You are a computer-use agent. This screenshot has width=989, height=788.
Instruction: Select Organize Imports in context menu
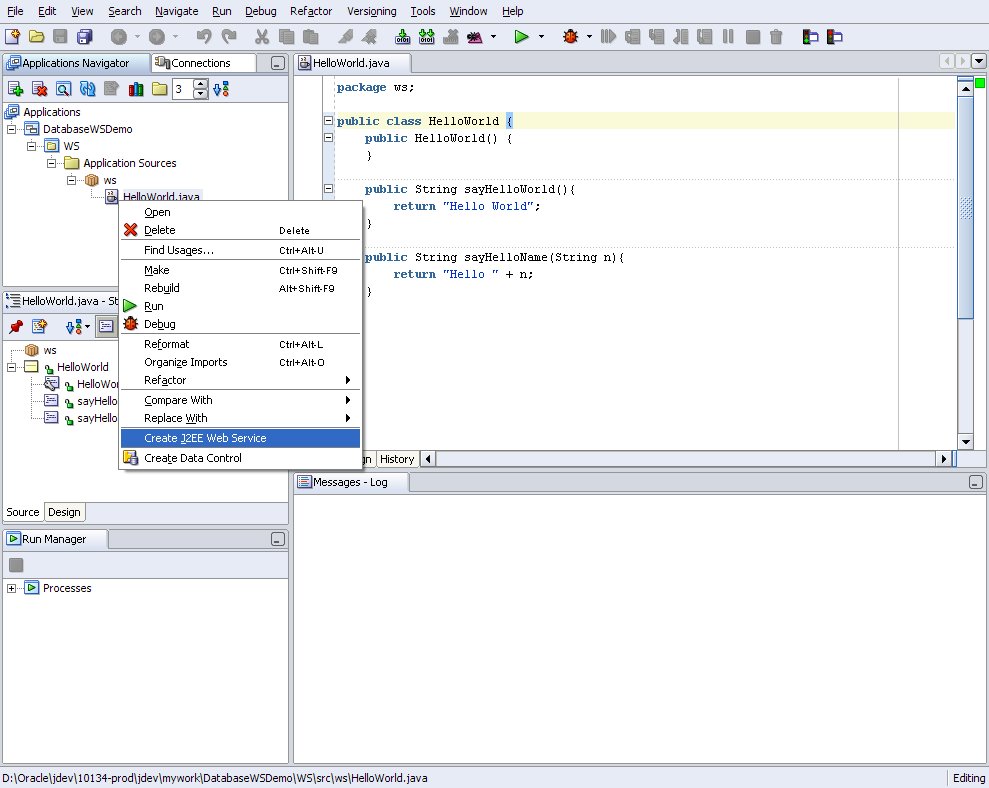tap(240, 362)
